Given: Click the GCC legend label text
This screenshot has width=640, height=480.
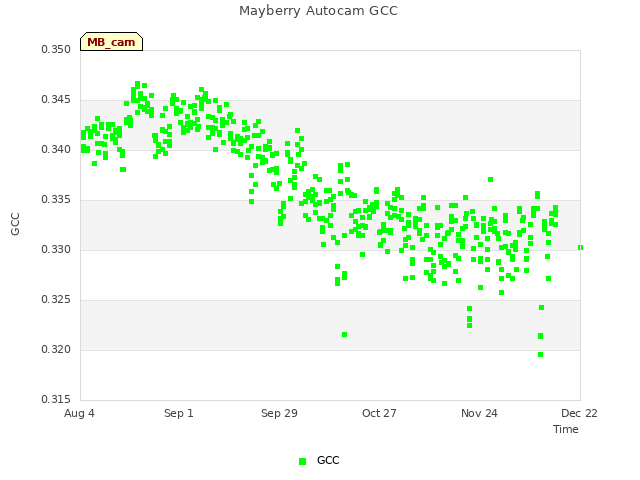Looking at the screenshot, I should point(328,460).
